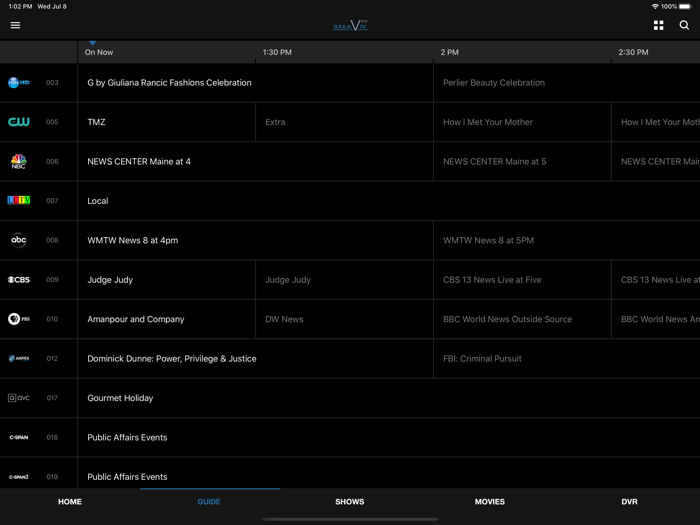Open the GUIDE tab
The height and width of the screenshot is (525, 700).
[209, 502]
